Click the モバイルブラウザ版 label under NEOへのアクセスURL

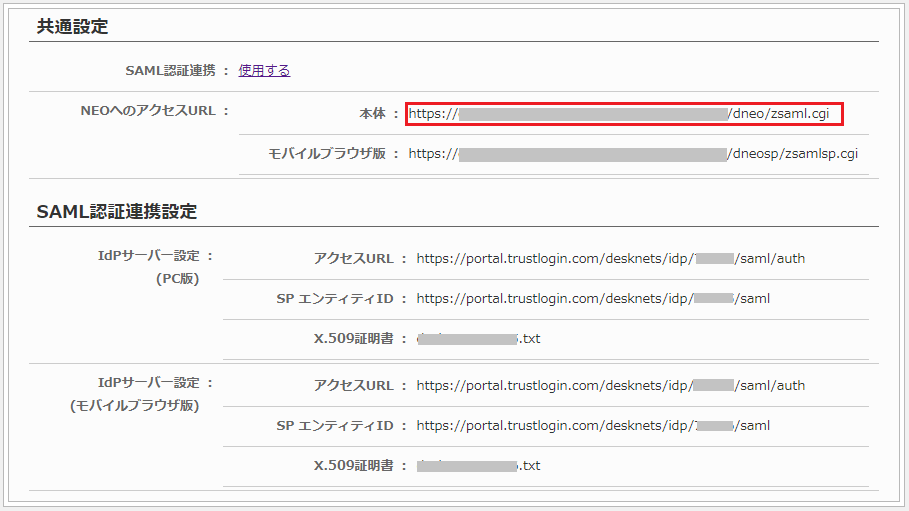(x=327, y=154)
